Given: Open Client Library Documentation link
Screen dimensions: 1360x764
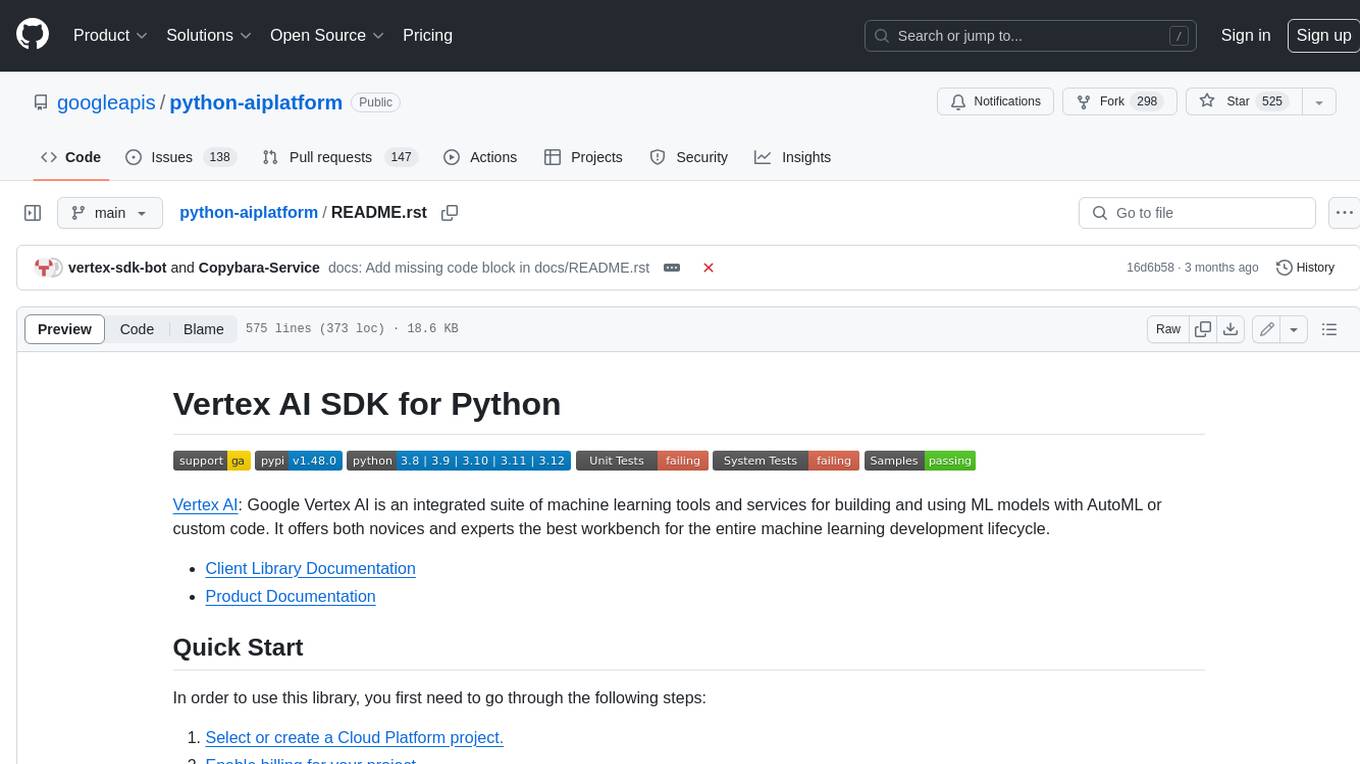Looking at the screenshot, I should tap(310, 568).
